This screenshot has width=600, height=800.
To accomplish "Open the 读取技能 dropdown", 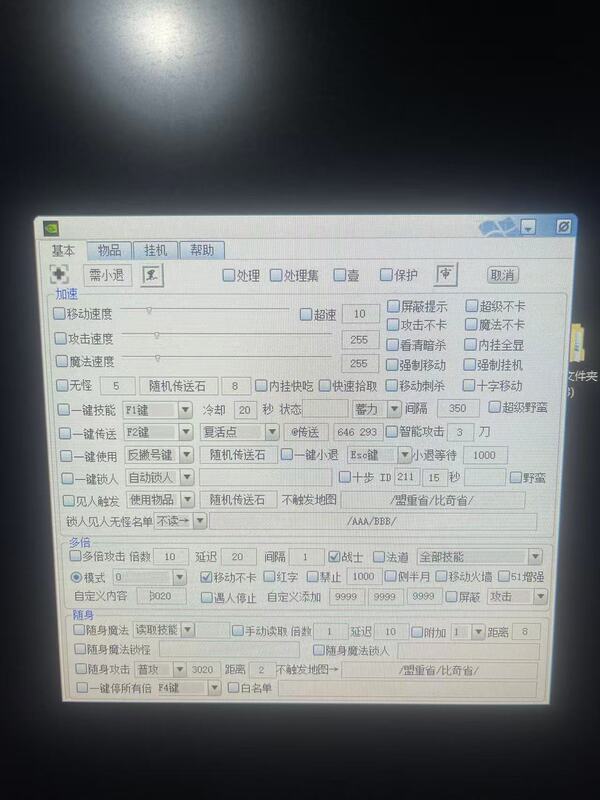I will click(163, 630).
